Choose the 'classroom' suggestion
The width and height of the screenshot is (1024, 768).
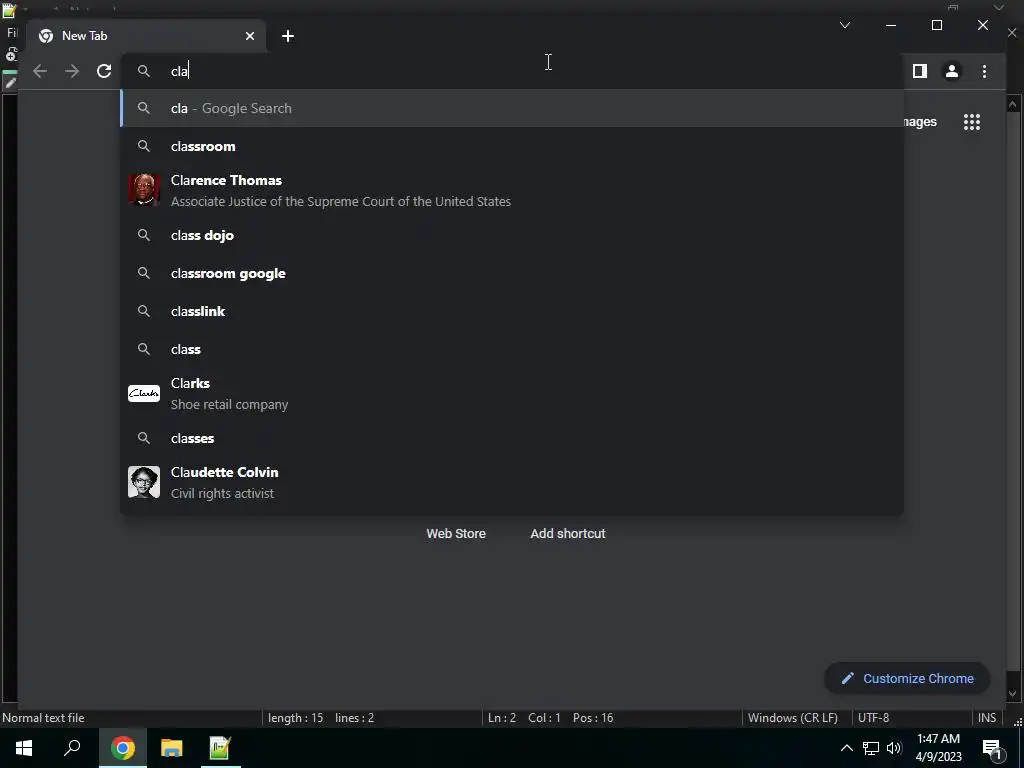pos(512,146)
